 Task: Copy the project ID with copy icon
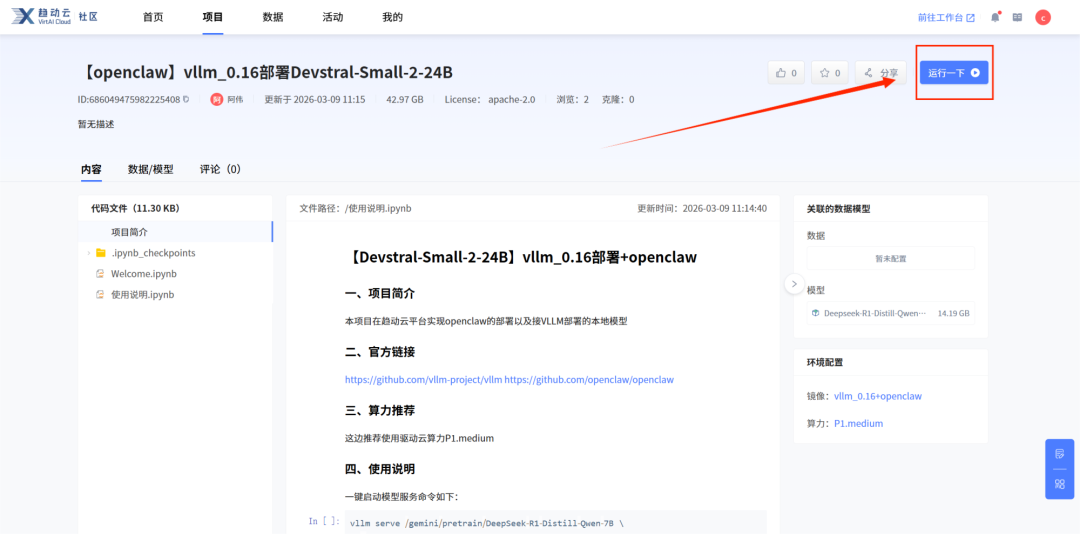pos(186,99)
